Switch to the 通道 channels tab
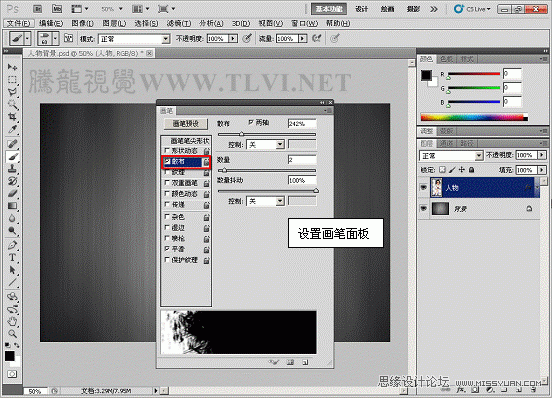The width and height of the screenshot is (552, 398). tap(446, 143)
